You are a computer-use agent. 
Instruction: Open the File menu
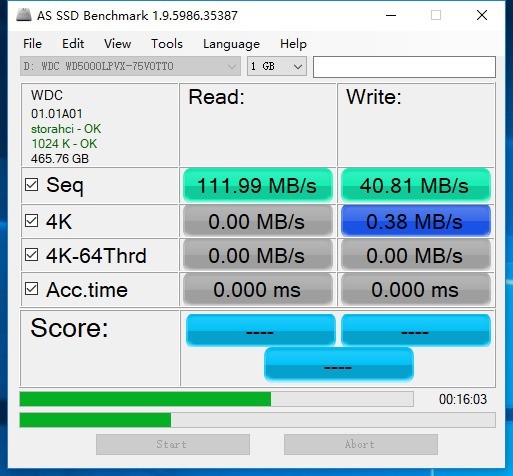pos(32,44)
